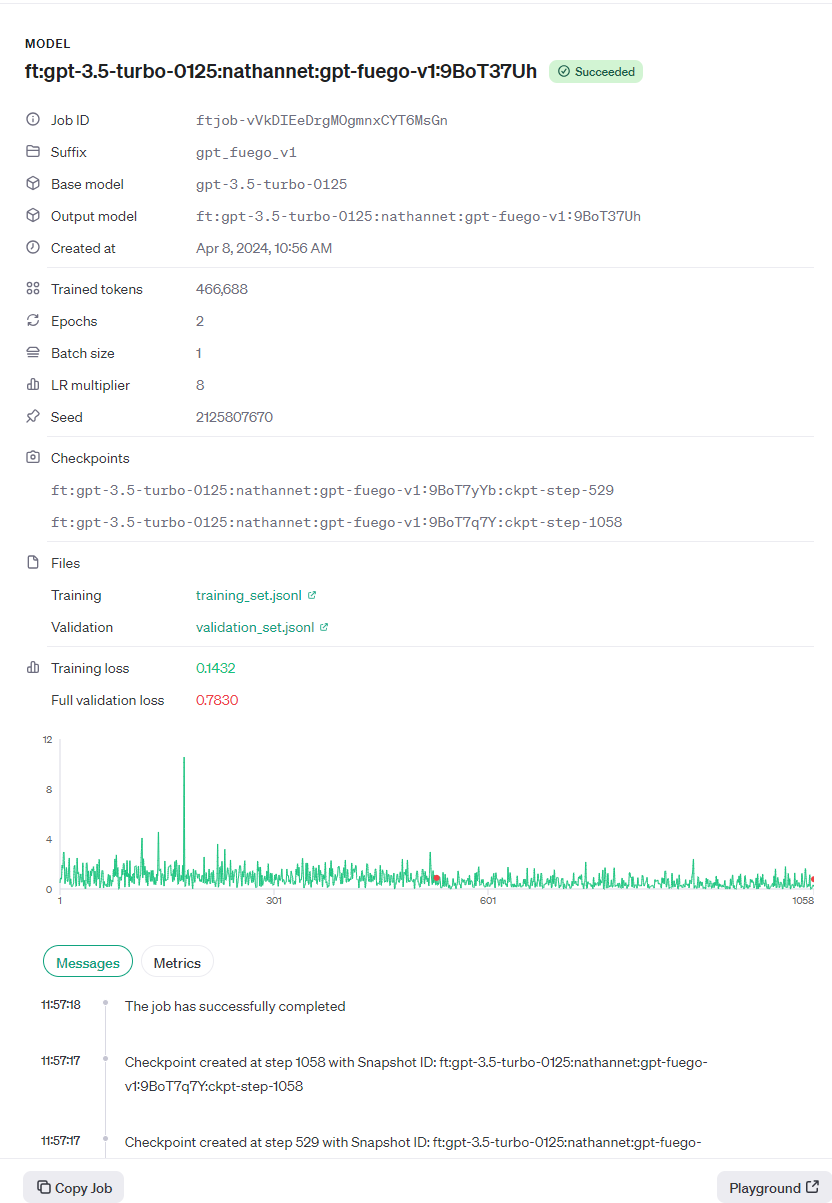Click the Job ID info icon
832x1203 pixels.
pos(33,120)
